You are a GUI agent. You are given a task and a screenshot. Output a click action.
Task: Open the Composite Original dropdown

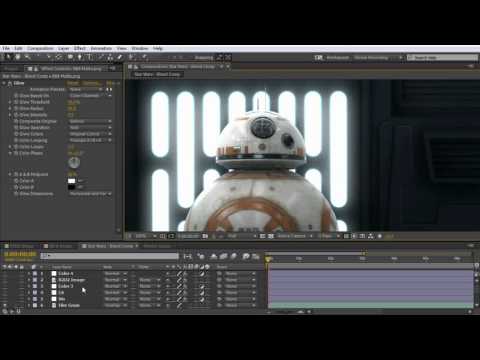click(90, 121)
